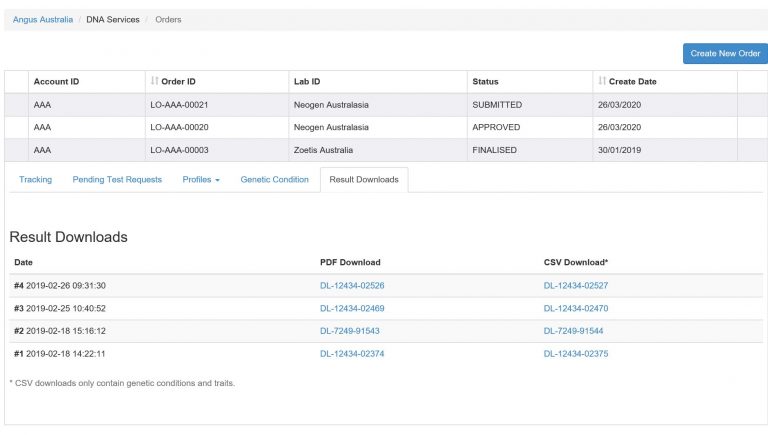Download PDF DL-7249-91543
The width and height of the screenshot is (768, 435).
click(349, 331)
